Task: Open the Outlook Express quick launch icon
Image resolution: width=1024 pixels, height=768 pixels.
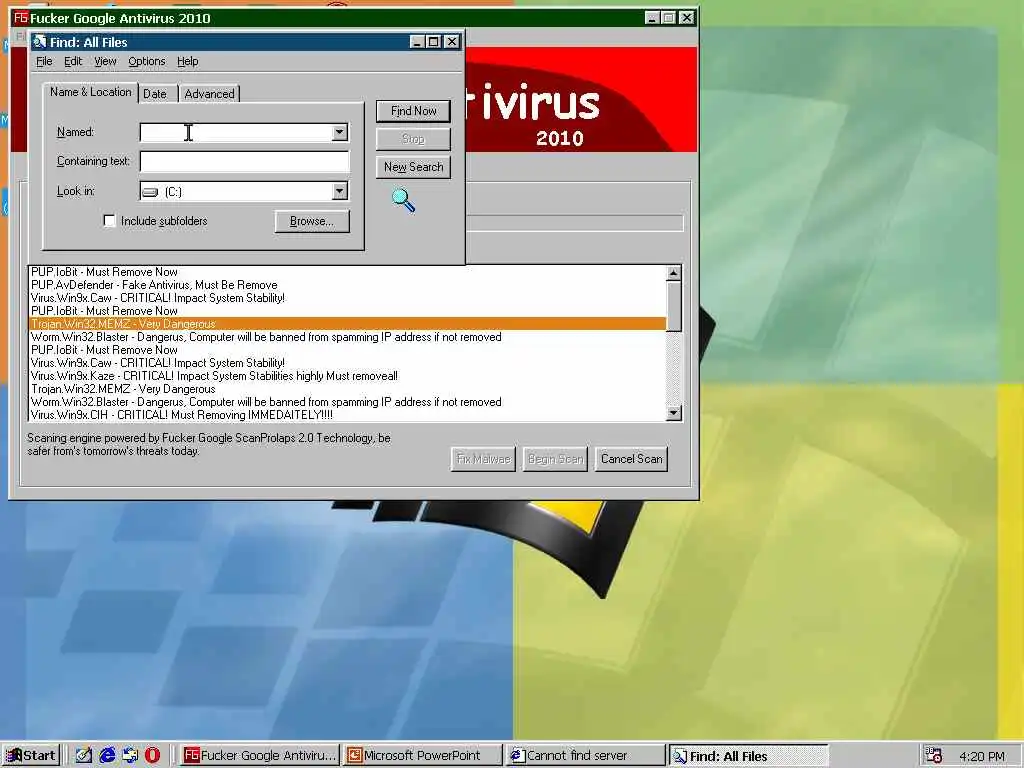Action: [129, 756]
